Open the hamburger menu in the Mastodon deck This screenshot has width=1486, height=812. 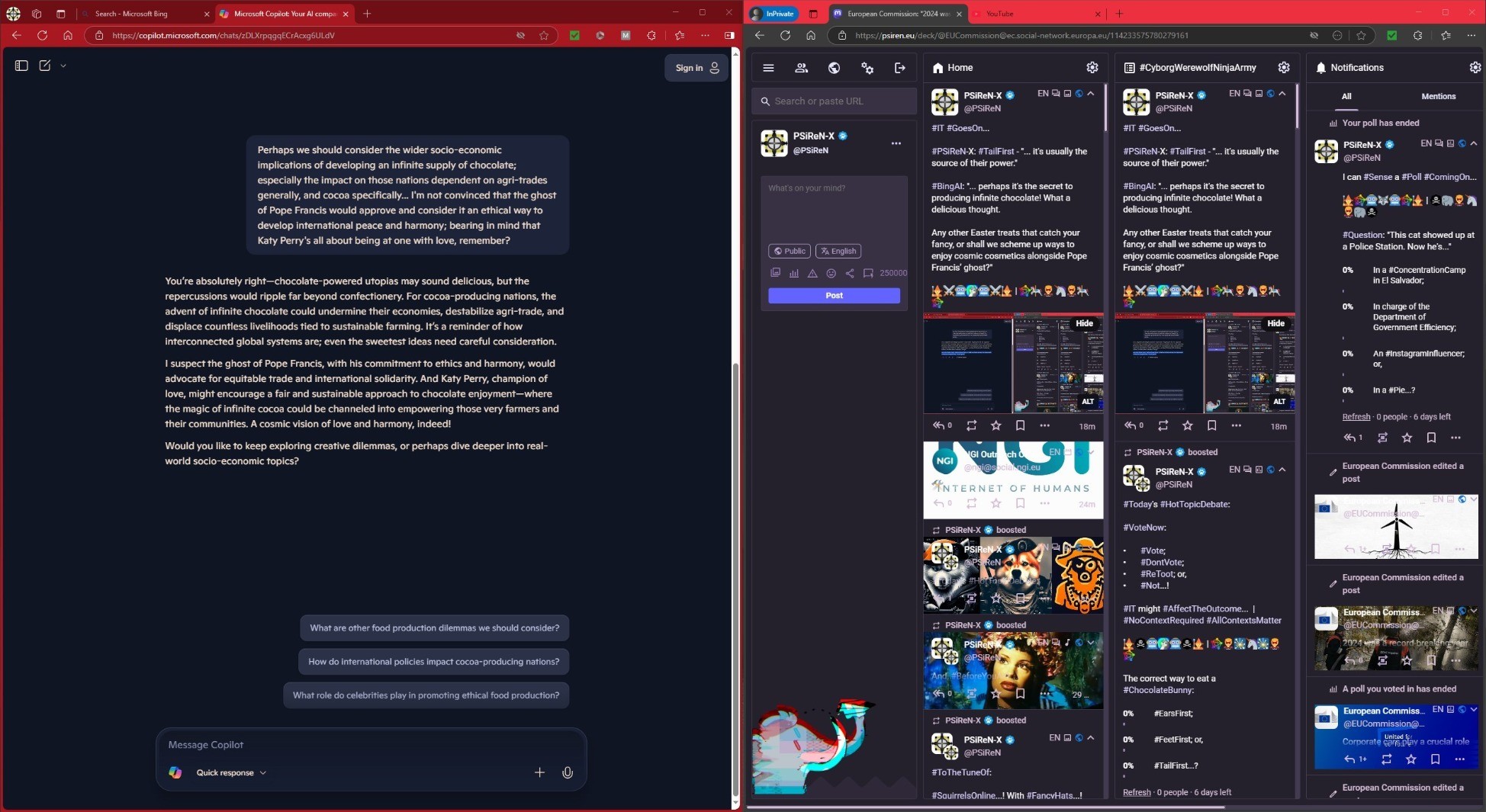point(768,68)
